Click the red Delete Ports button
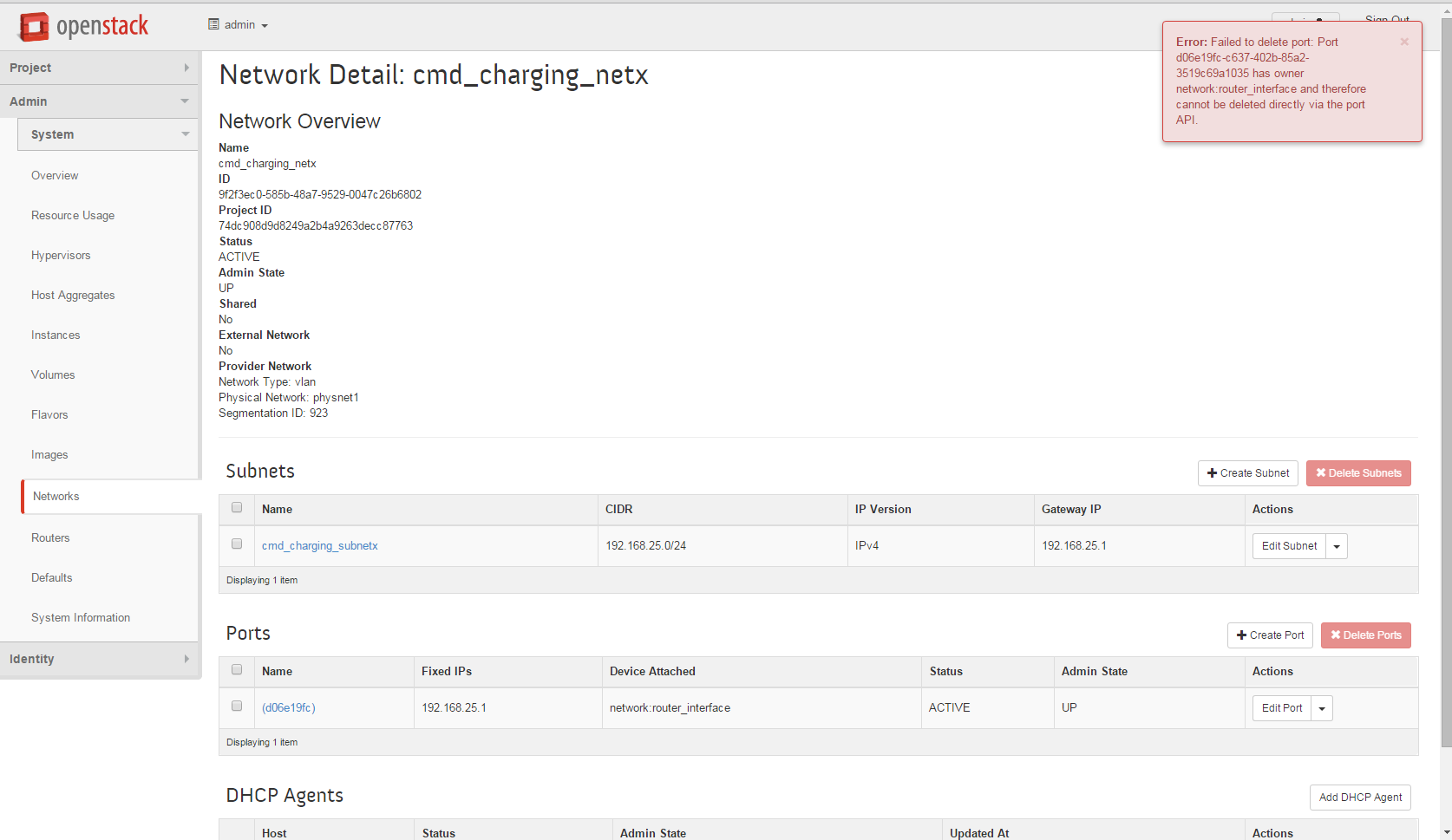 point(1365,635)
